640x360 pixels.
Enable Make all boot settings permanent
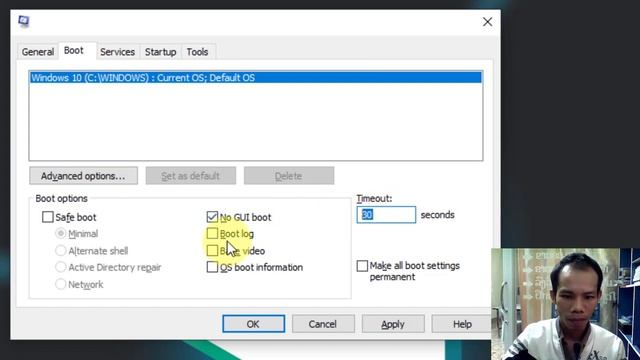tap(362, 266)
